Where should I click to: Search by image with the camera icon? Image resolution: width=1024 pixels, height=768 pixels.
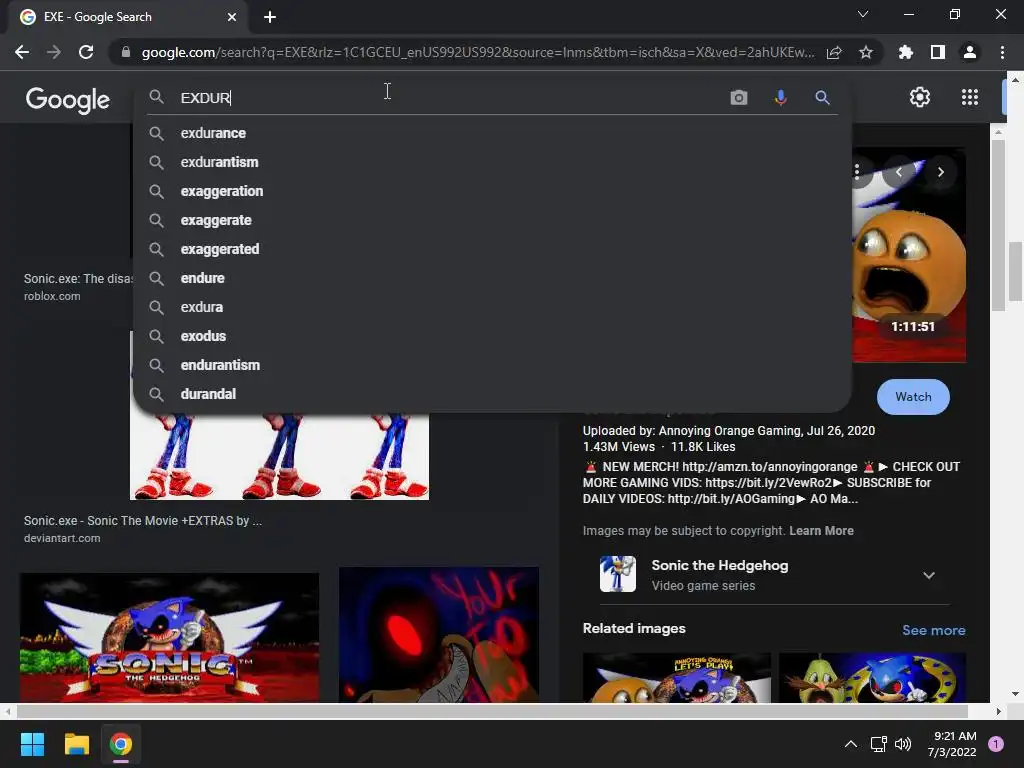tap(739, 98)
